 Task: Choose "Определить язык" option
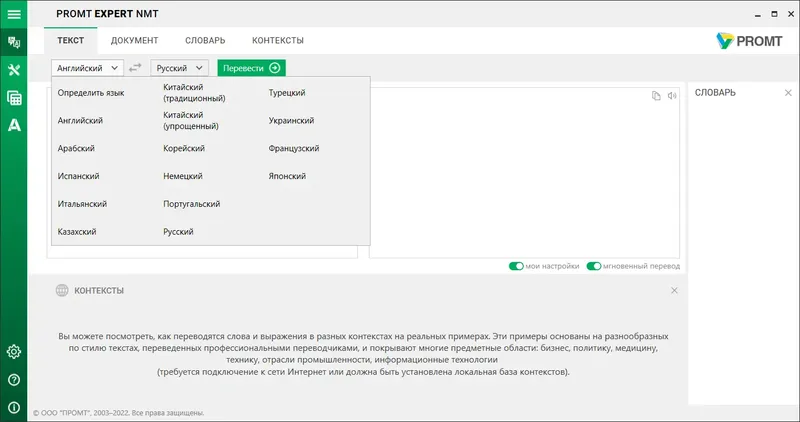91,93
